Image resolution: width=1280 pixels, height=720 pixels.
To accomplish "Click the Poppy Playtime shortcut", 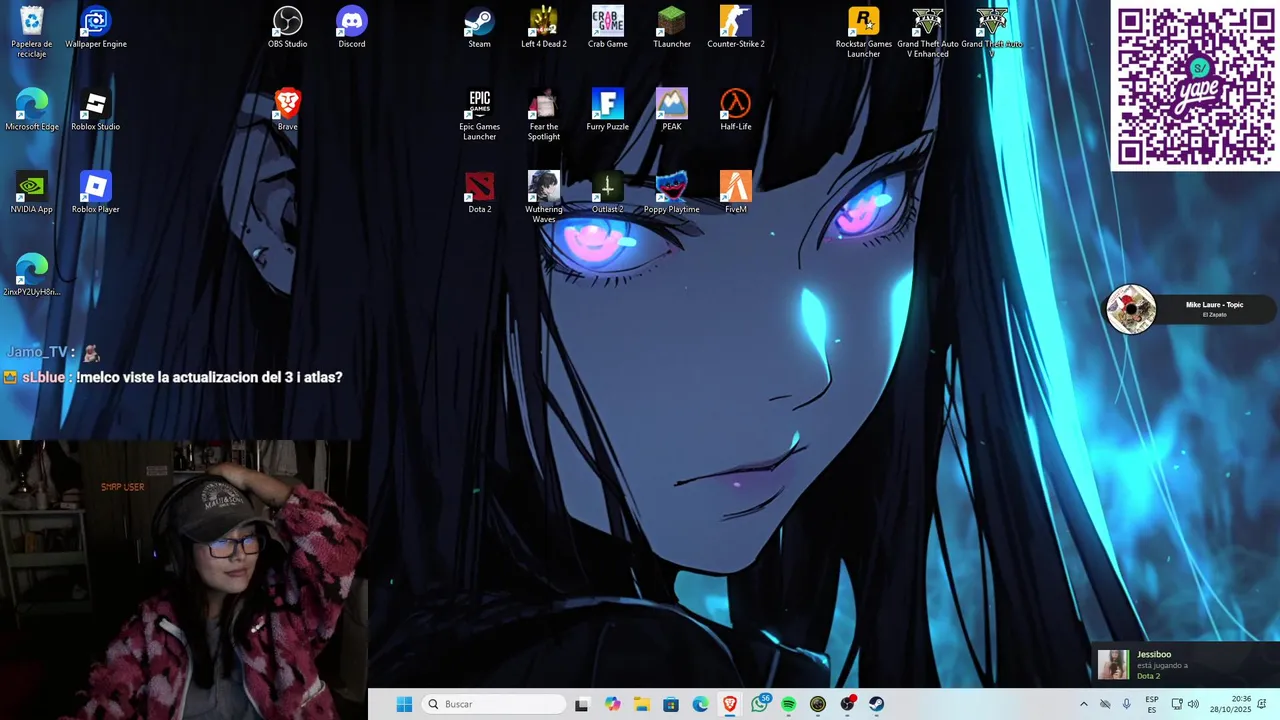I will 672,193.
